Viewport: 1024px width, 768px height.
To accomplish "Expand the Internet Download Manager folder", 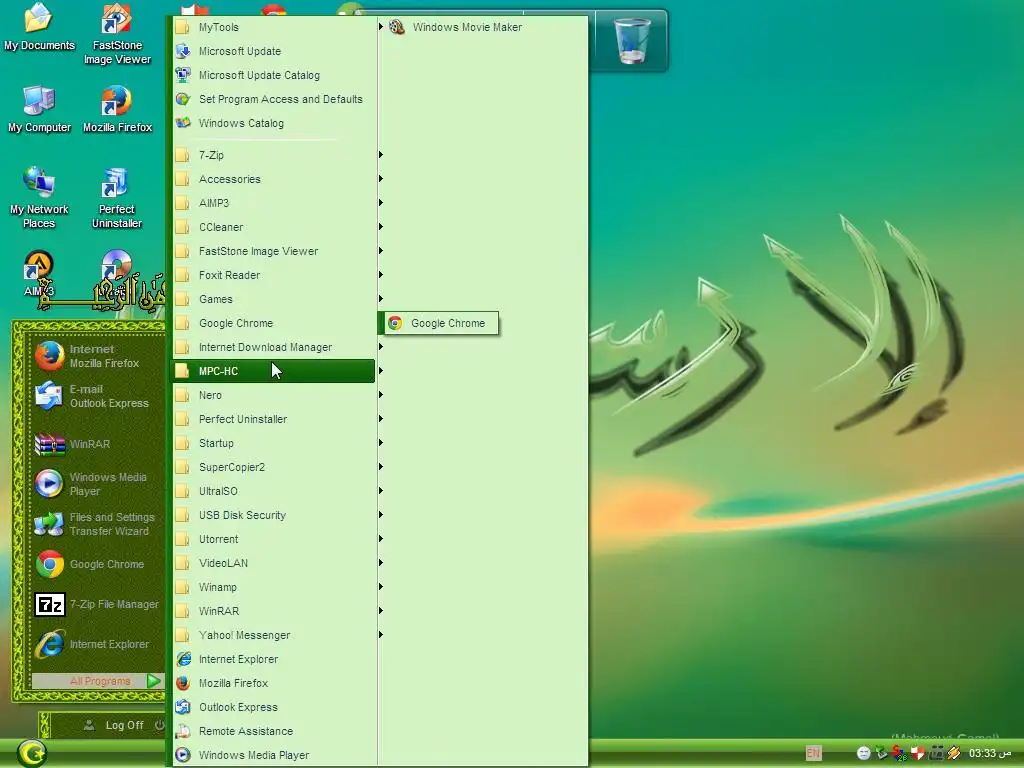I will point(274,347).
